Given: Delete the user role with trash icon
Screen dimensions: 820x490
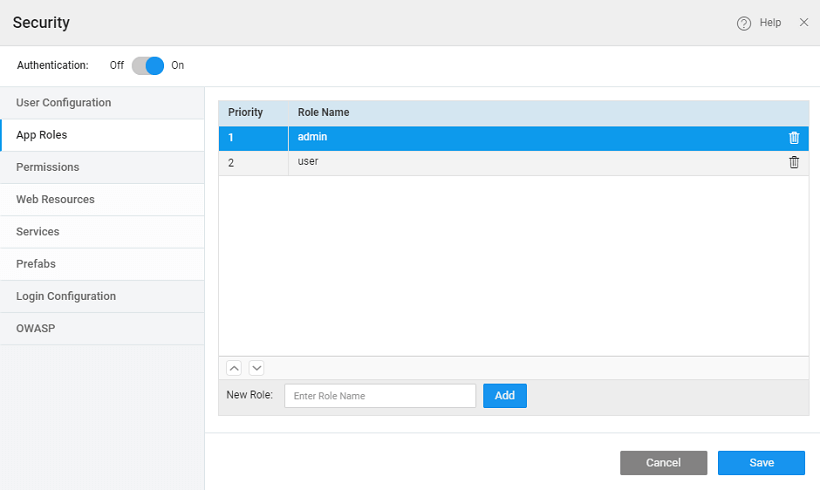Looking at the screenshot, I should click(794, 162).
